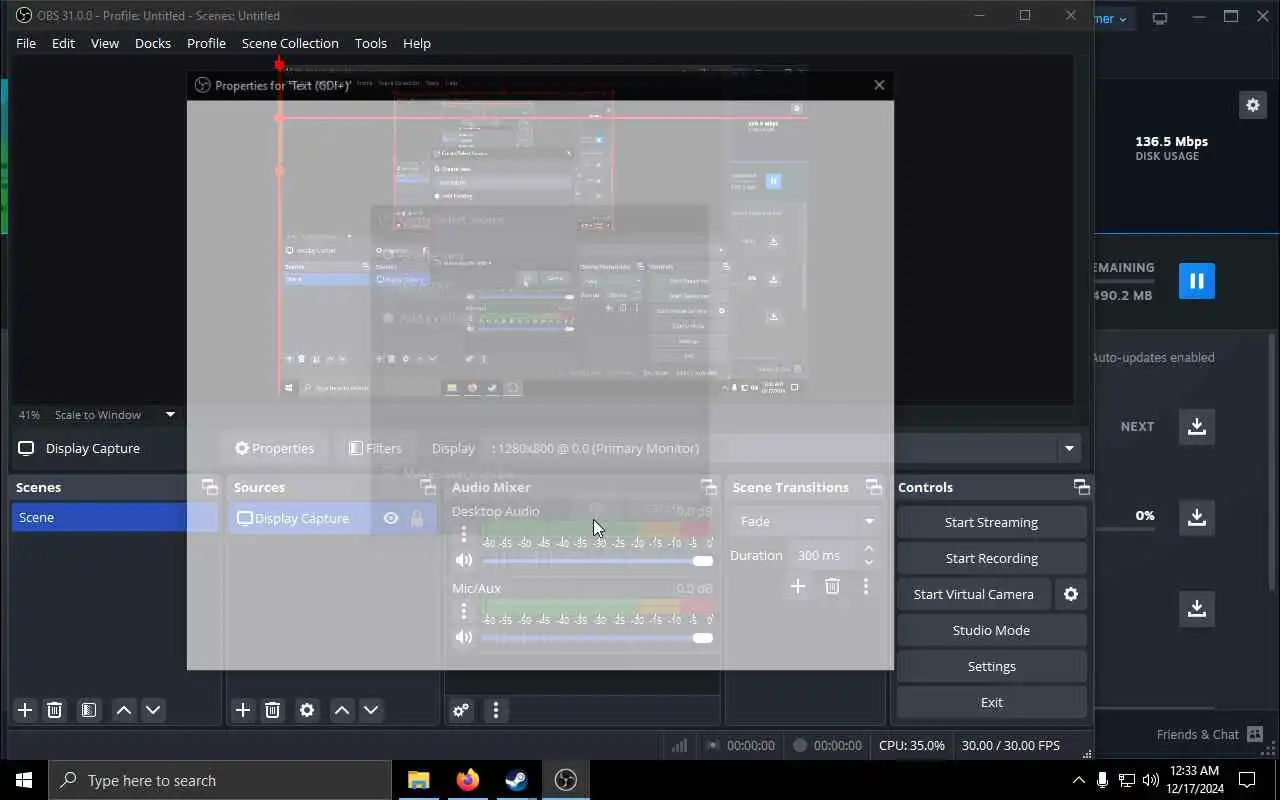Click the connection status icon in the status bar

[x=679, y=745]
